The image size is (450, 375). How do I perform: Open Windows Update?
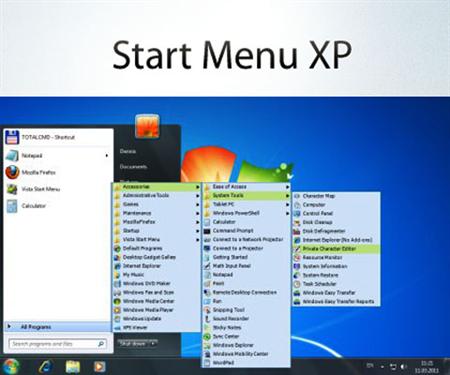coord(157,319)
